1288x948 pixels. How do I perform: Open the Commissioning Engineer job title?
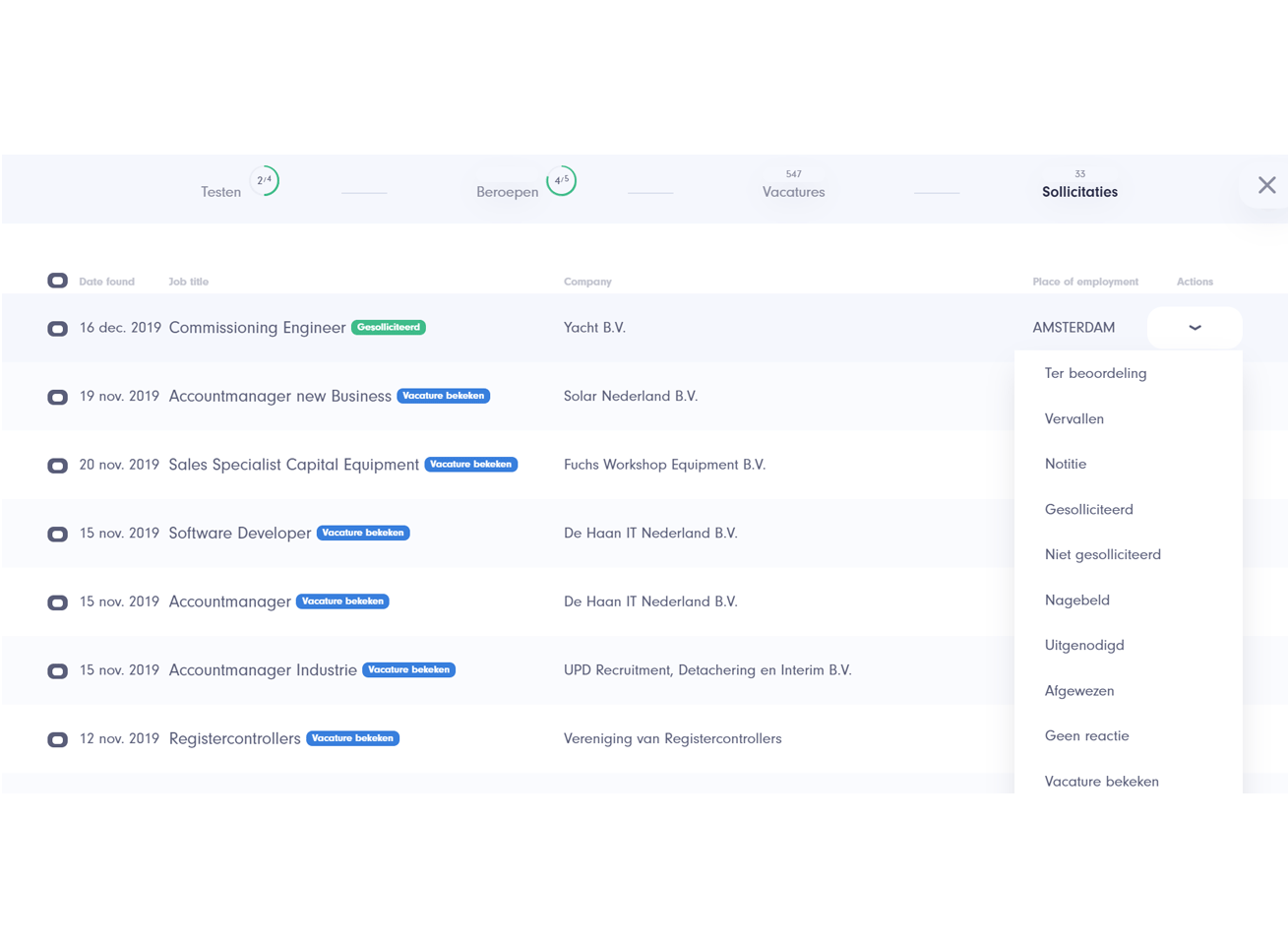[x=257, y=328]
